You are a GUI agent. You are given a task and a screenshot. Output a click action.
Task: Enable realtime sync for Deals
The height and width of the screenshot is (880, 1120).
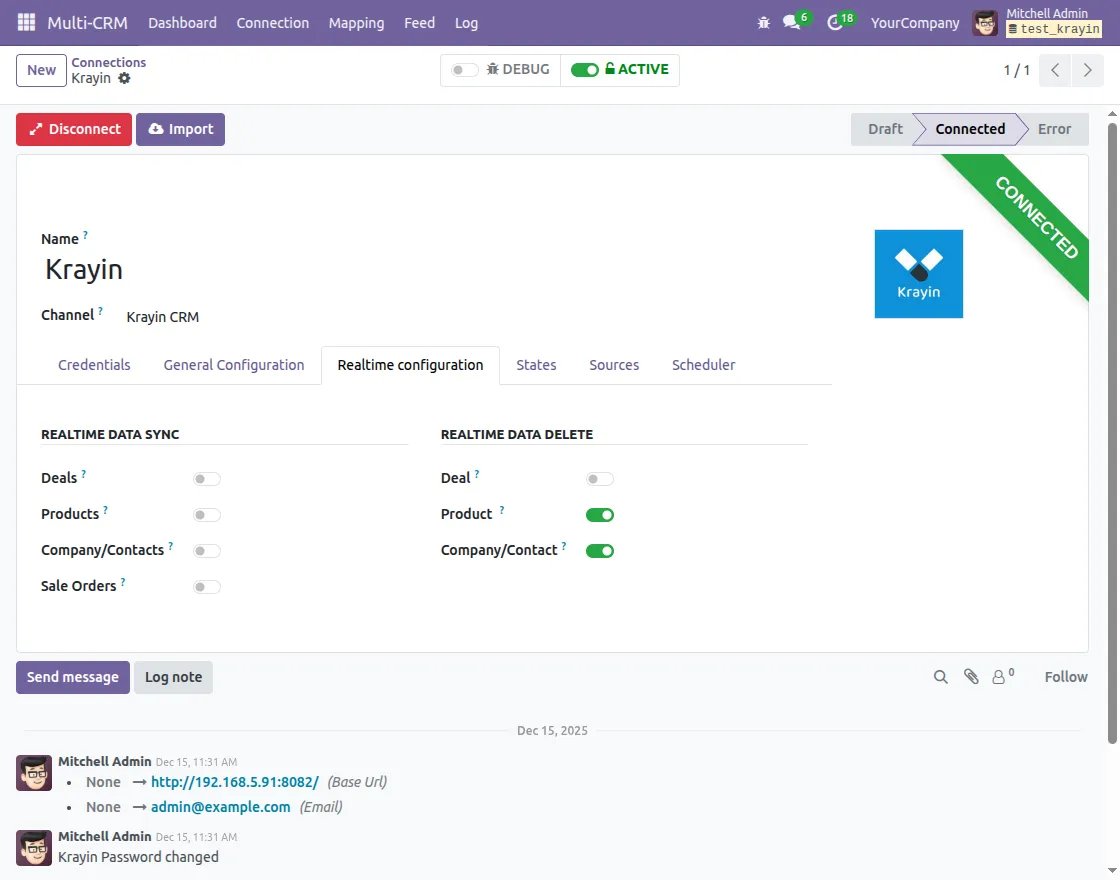tap(207, 478)
